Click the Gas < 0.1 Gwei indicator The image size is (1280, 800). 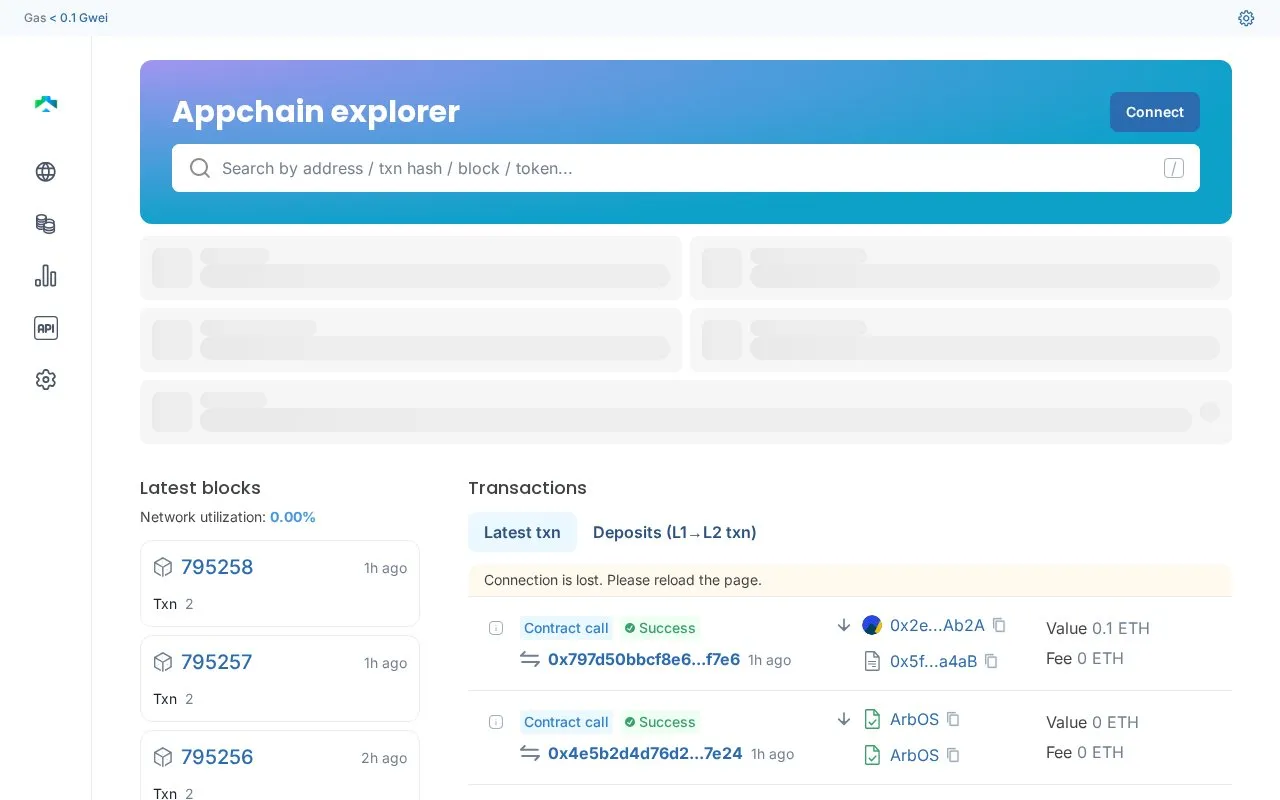66,18
